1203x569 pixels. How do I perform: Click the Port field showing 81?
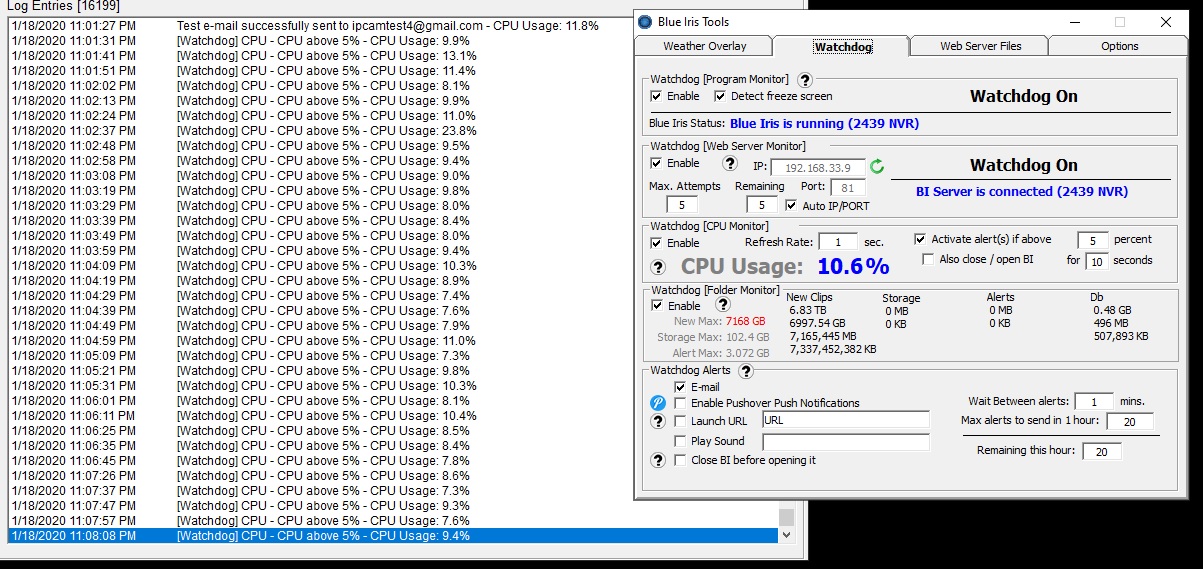click(x=847, y=187)
